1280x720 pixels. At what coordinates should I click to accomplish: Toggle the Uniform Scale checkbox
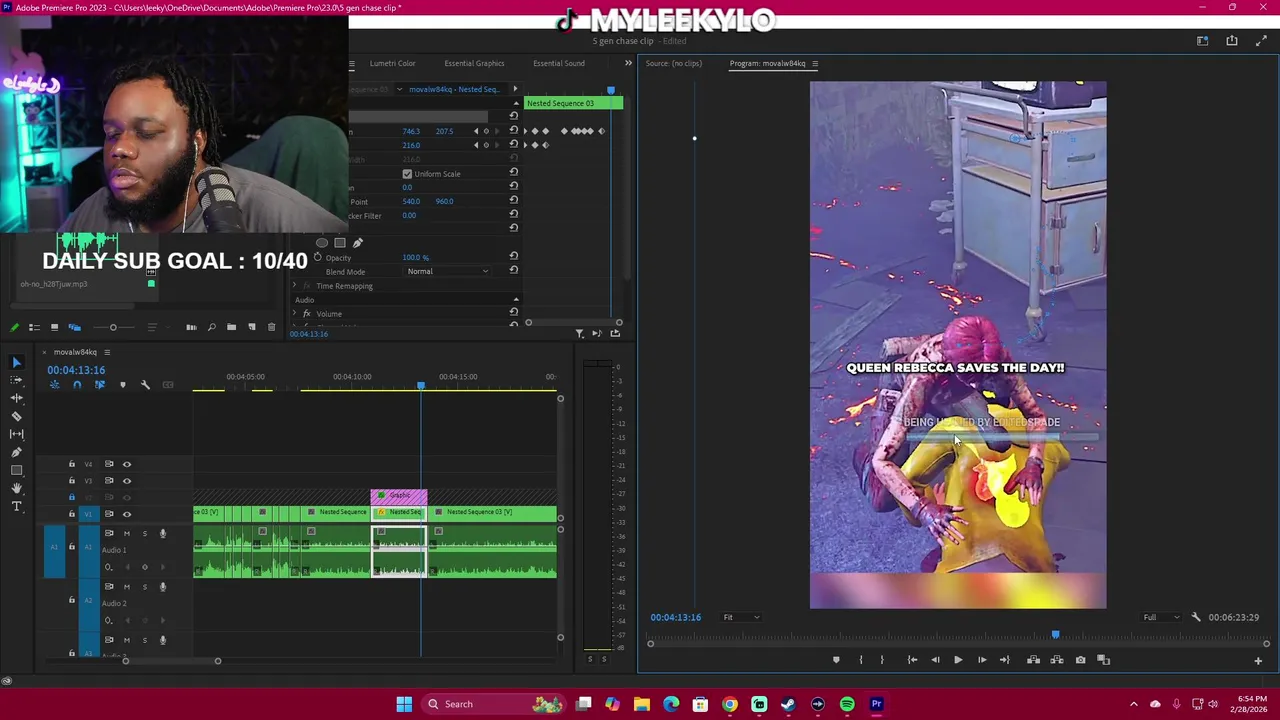click(407, 174)
